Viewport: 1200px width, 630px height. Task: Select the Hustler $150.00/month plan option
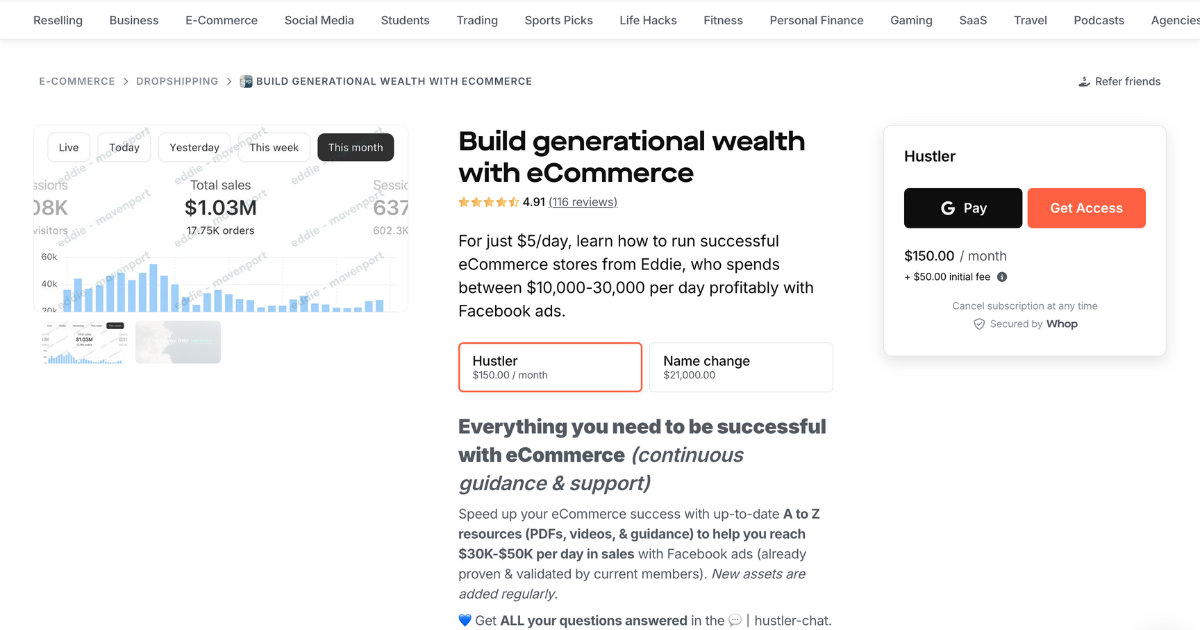coord(550,367)
